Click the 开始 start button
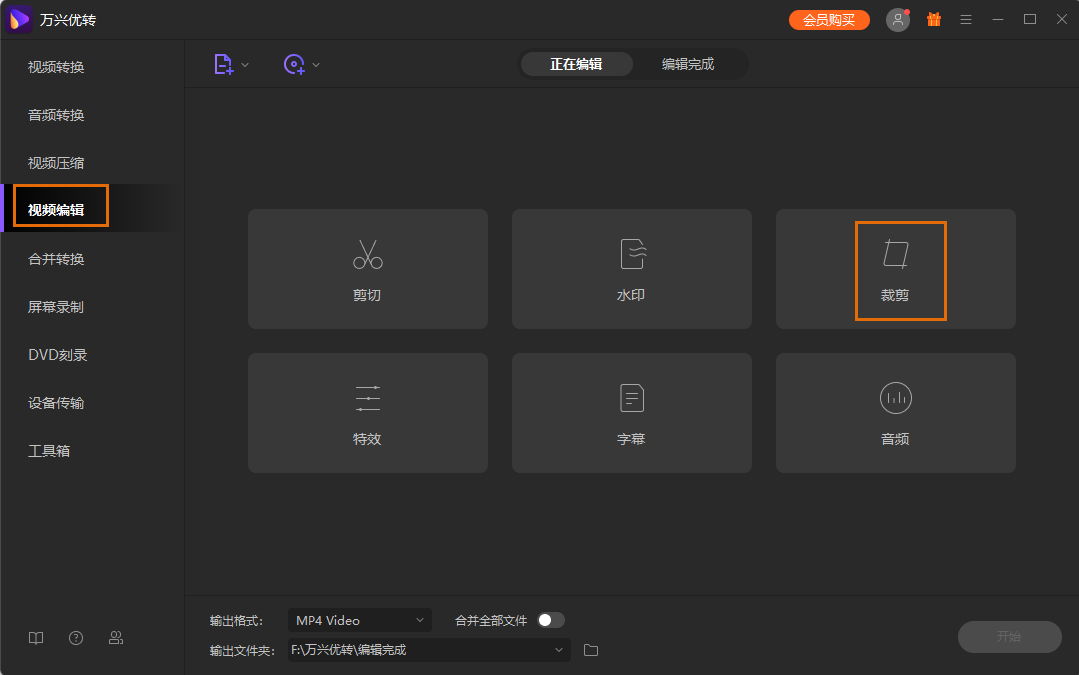 coord(1009,637)
